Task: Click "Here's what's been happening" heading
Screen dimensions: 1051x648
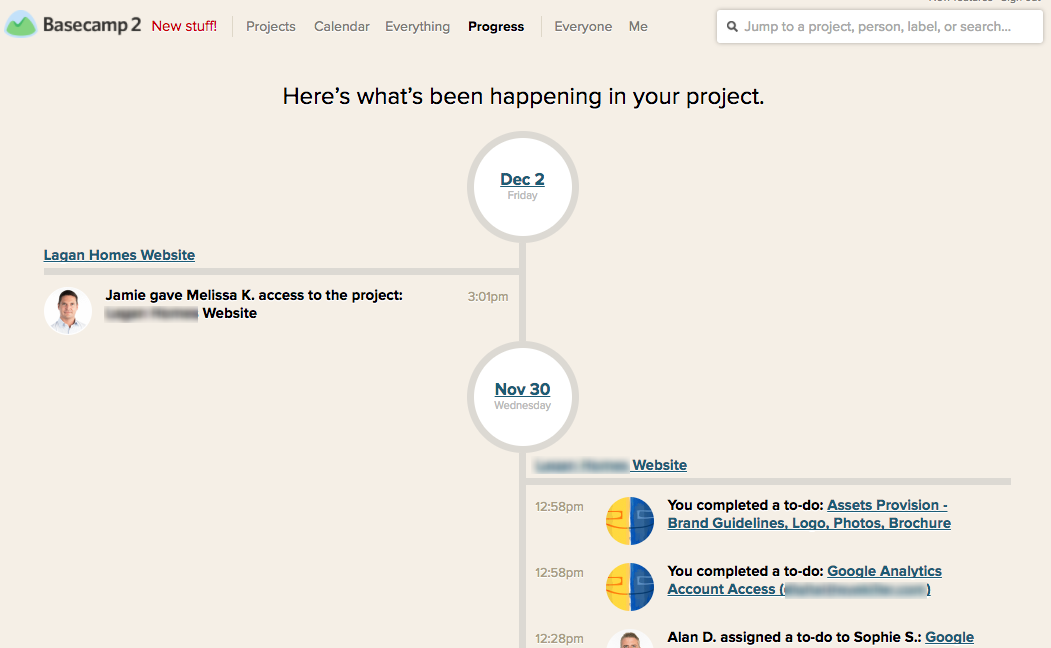Action: (523, 96)
